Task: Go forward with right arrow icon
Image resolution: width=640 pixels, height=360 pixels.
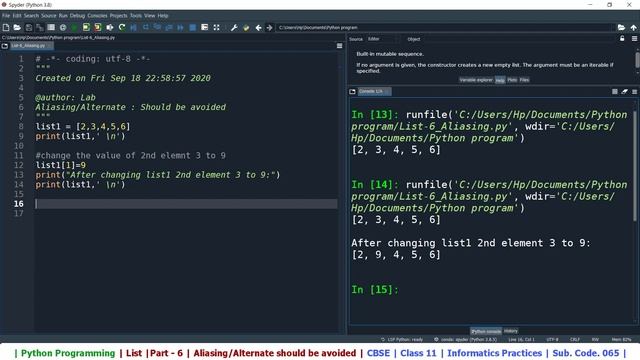Action: pyautogui.click(x=269, y=27)
